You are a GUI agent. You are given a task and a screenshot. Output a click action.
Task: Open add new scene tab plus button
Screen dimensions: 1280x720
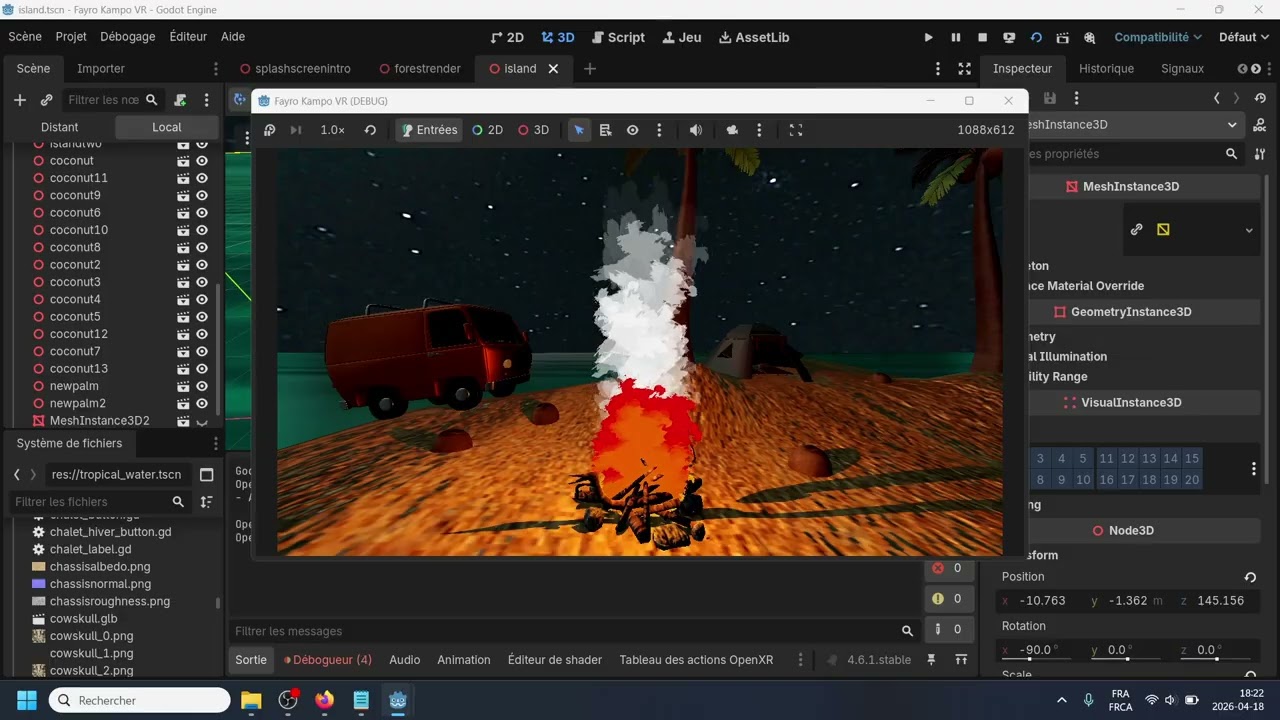pos(590,69)
